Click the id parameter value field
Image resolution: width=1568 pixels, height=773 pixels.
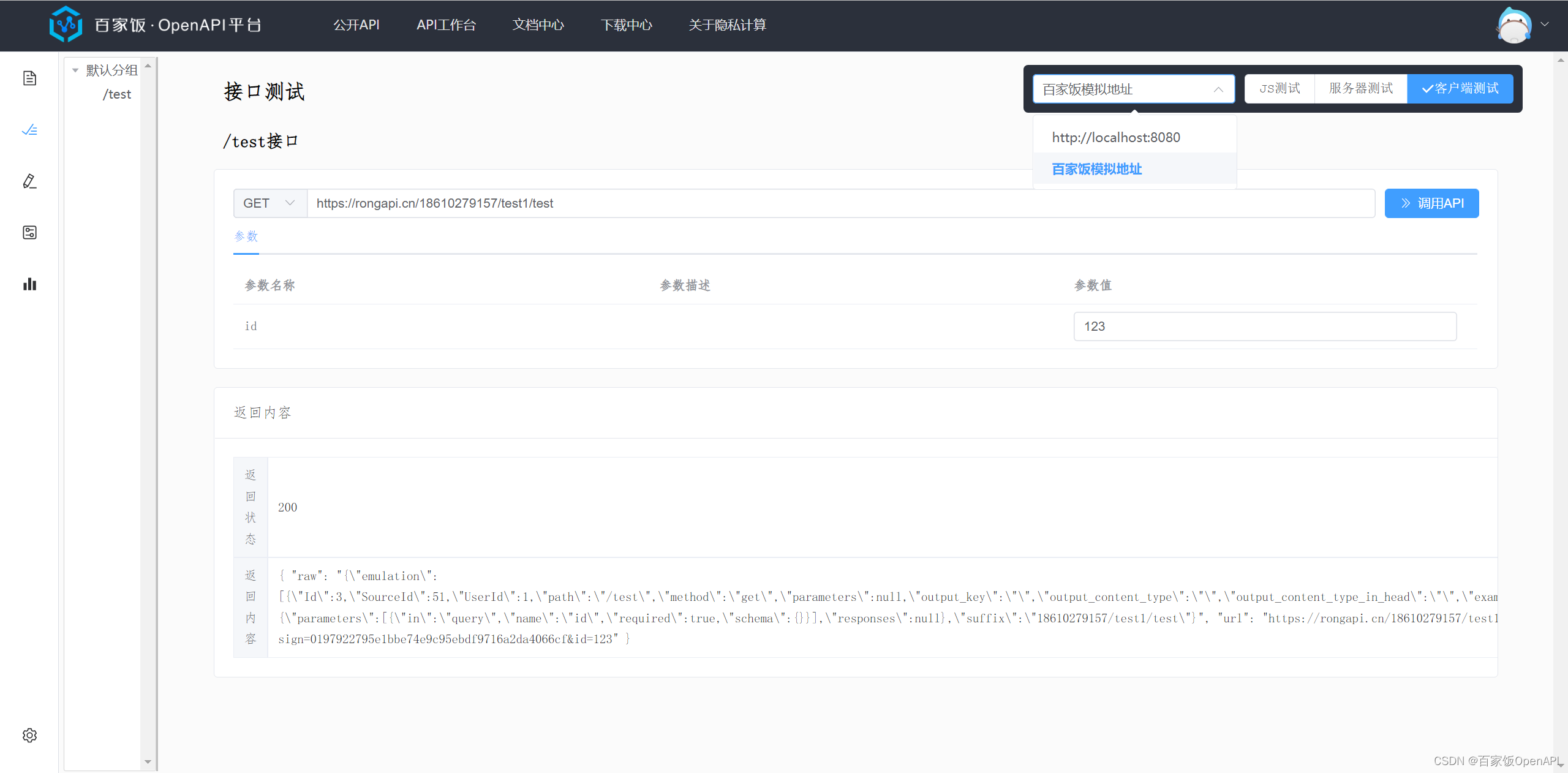tap(1265, 326)
